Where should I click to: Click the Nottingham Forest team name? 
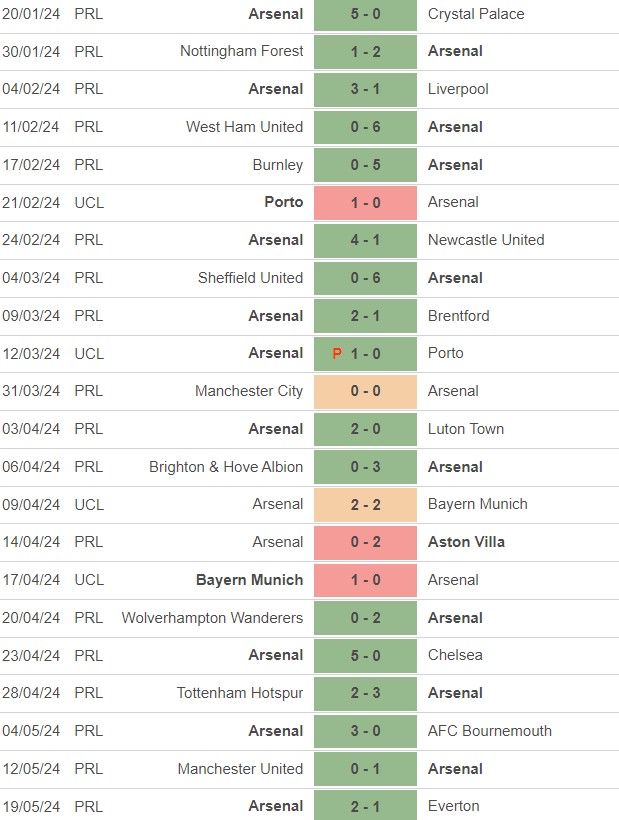(242, 51)
